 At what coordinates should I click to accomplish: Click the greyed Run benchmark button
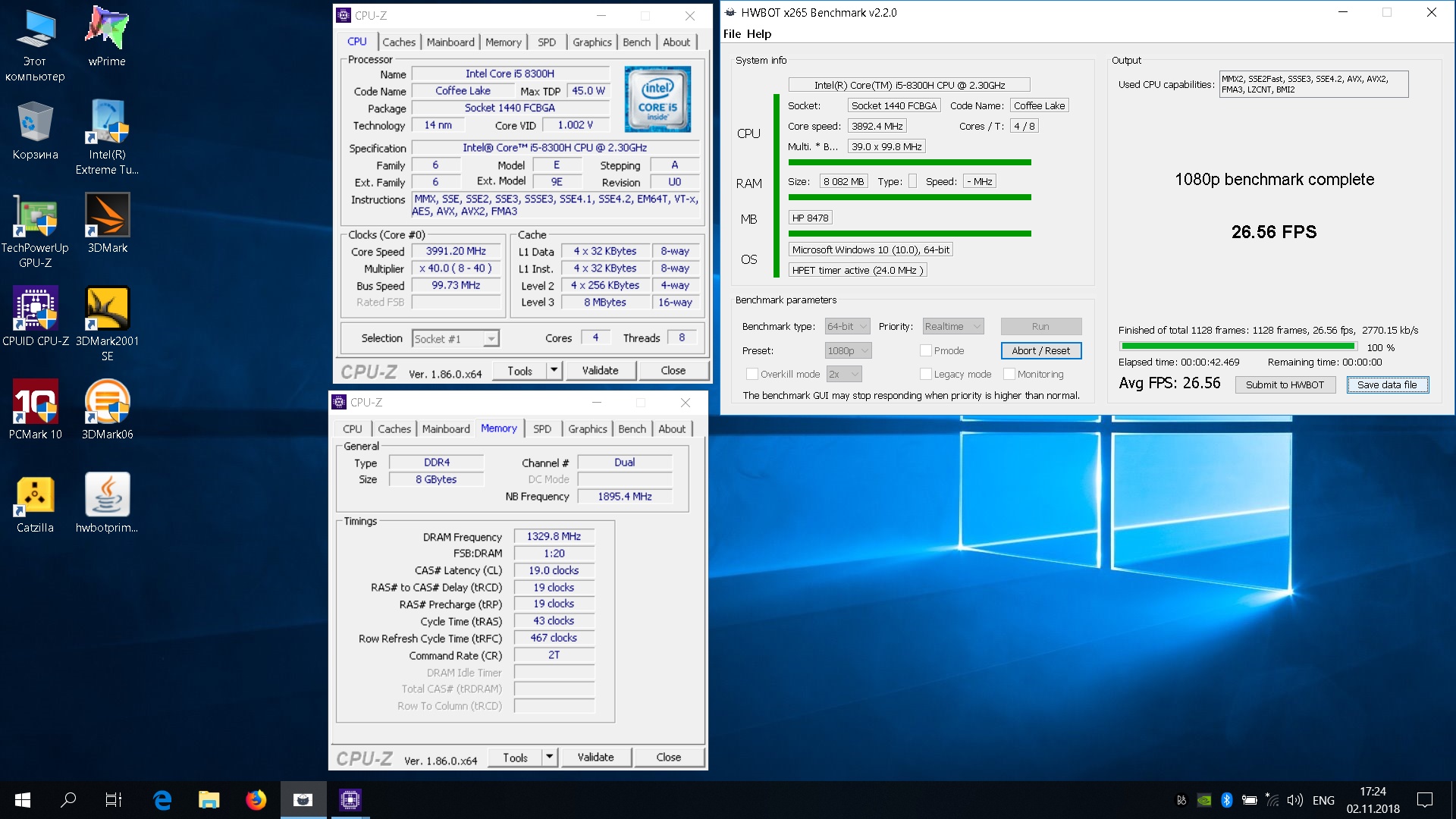1040,326
